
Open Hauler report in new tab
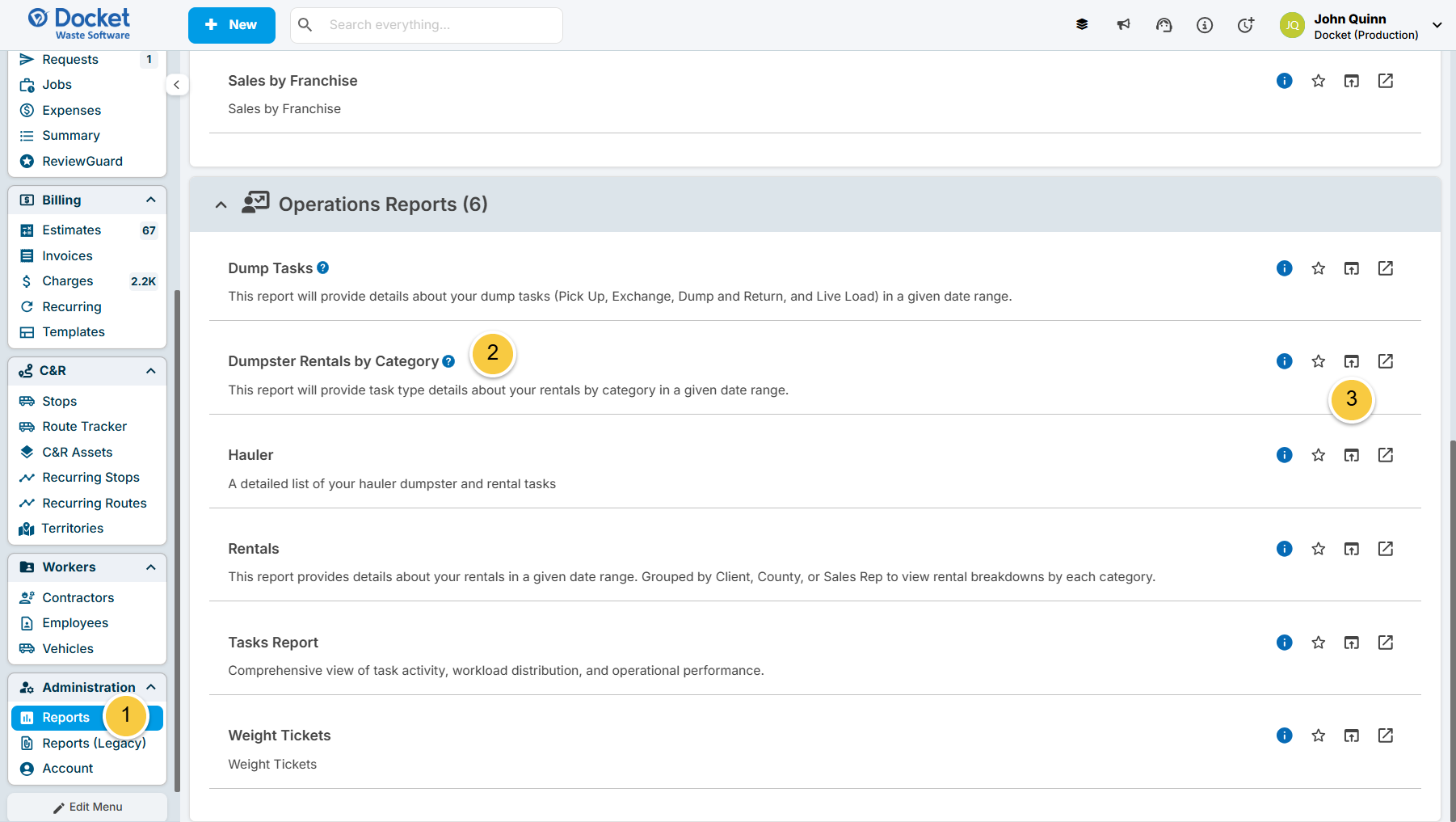click(1352, 455)
